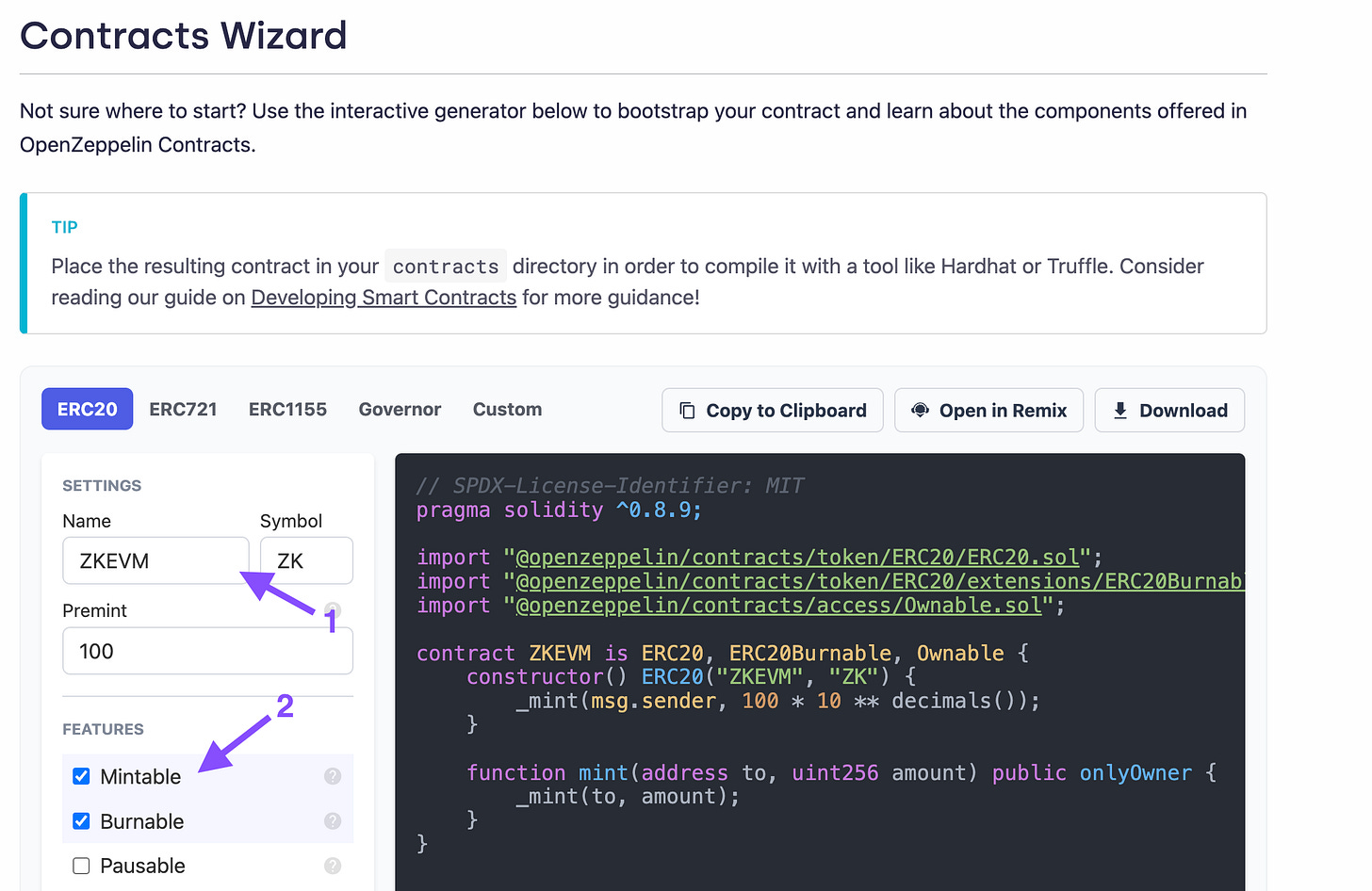Open the help icon beside Premint
This screenshot has width=1372, height=891.
click(x=333, y=610)
